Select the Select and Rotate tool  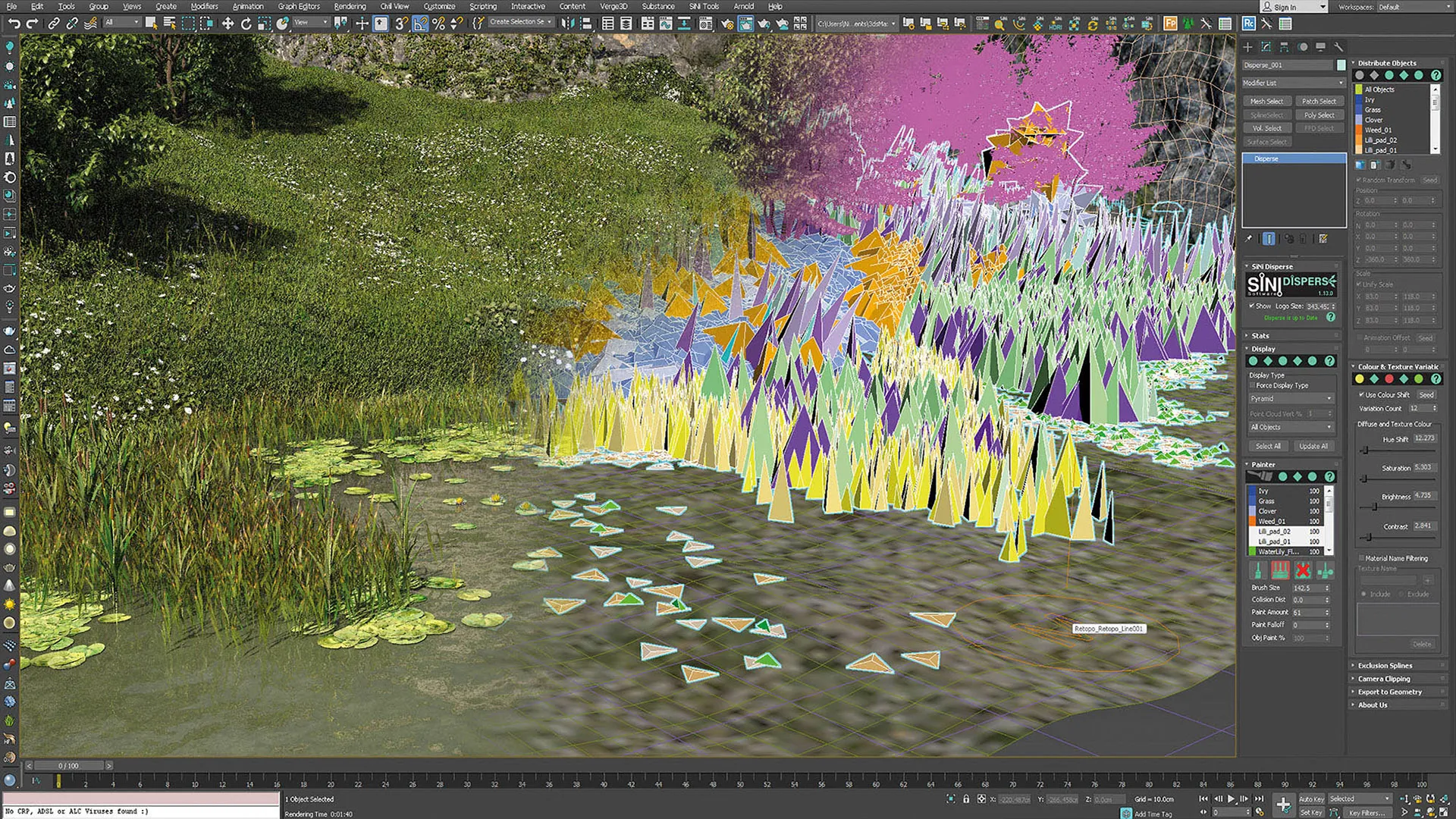246,24
